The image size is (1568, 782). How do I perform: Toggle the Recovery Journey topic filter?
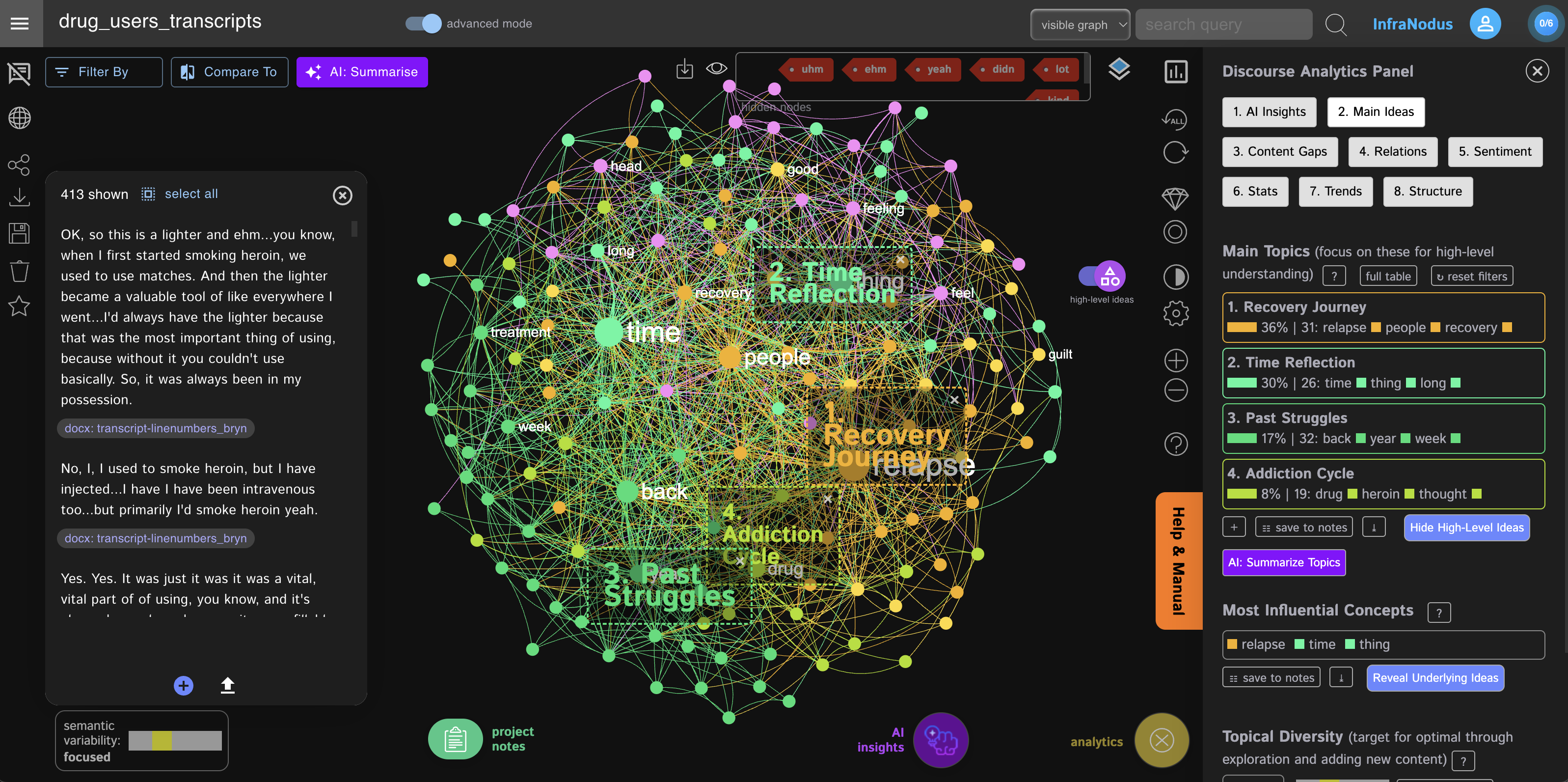point(1383,317)
